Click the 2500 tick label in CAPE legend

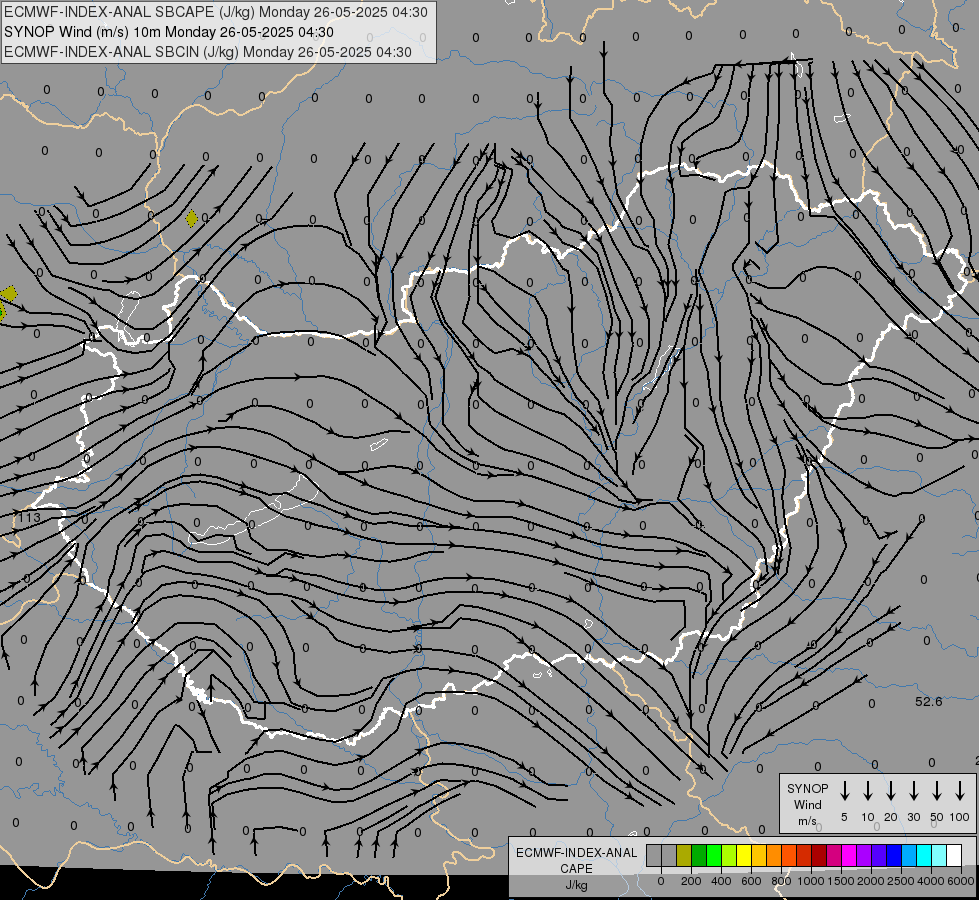click(901, 881)
